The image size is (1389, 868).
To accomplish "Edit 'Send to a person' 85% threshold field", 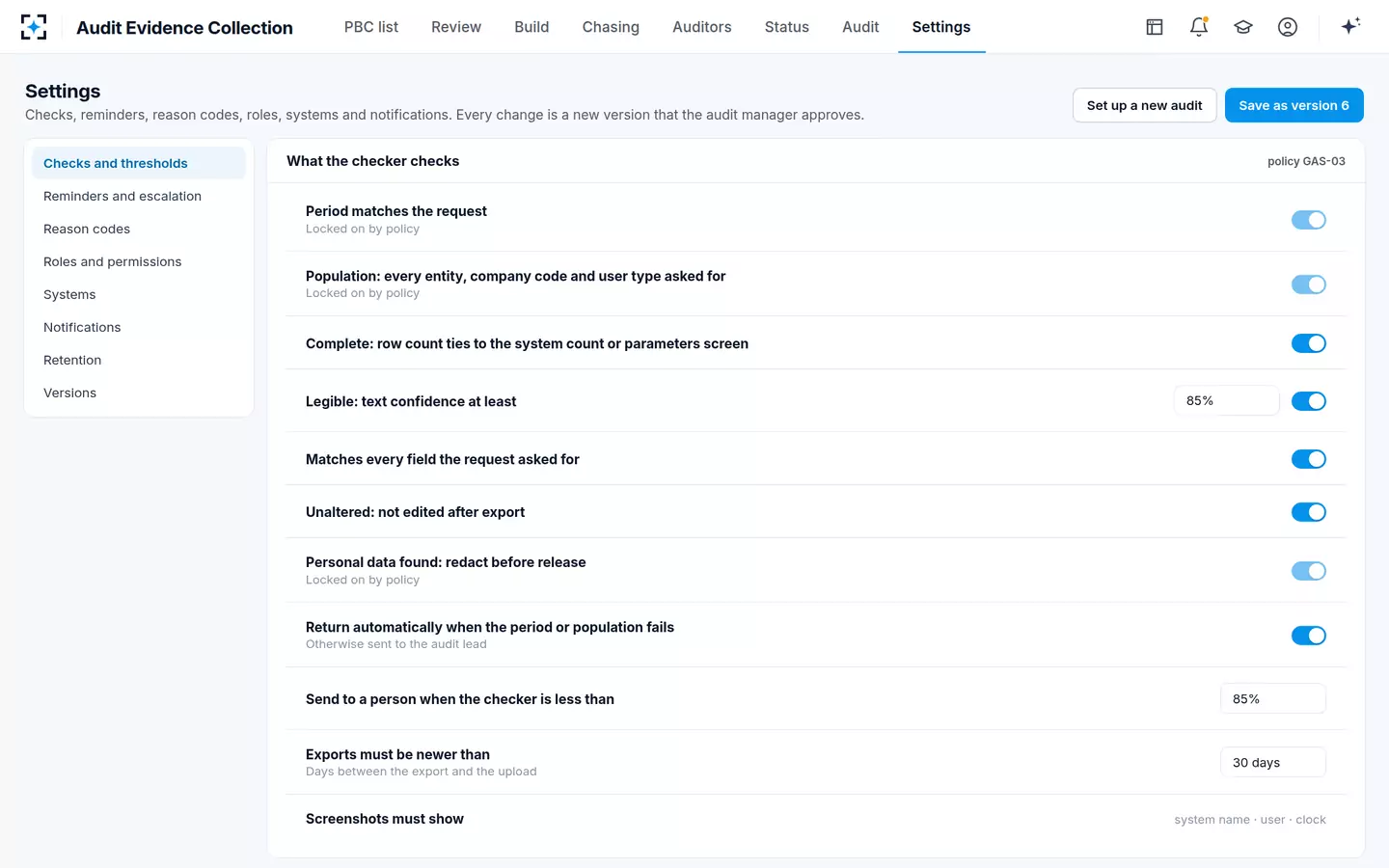I will 1273,698.
